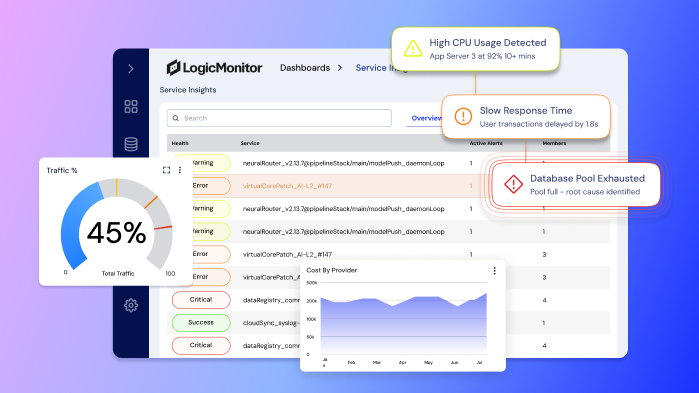Open settings gear in the sidebar
The height and width of the screenshot is (393, 699).
[131, 305]
